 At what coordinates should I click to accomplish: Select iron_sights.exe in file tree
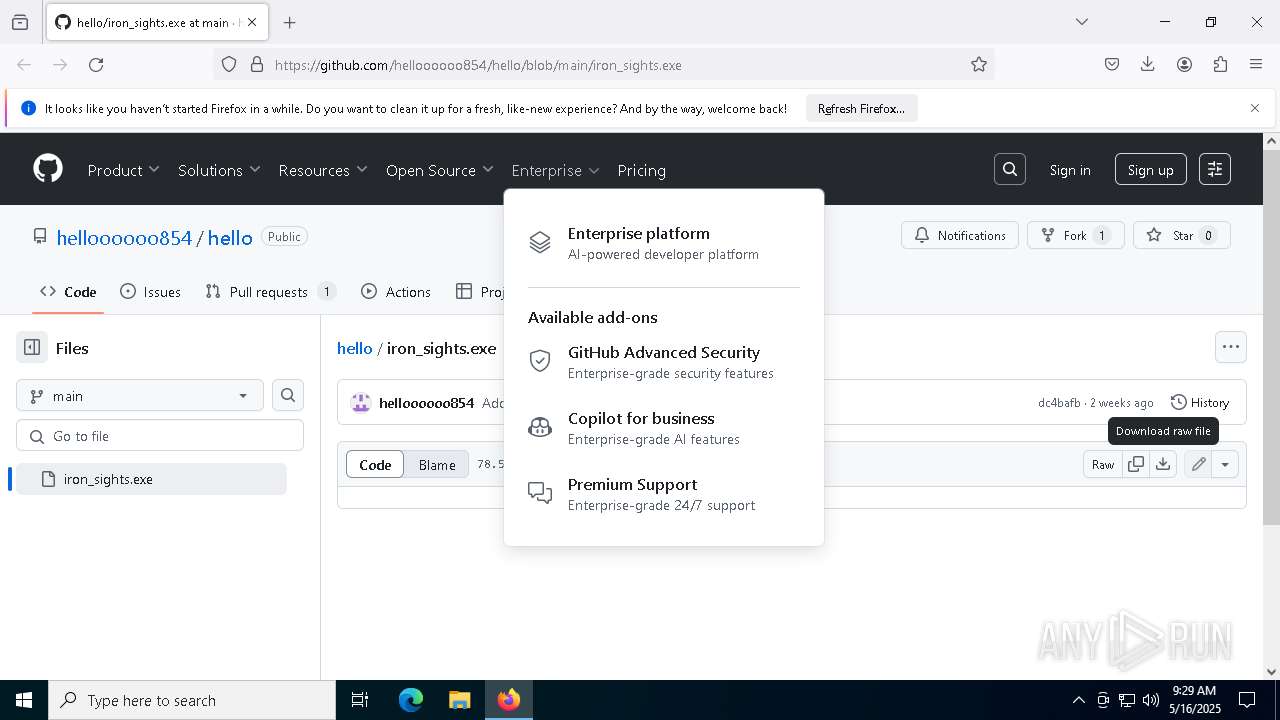pos(152,479)
